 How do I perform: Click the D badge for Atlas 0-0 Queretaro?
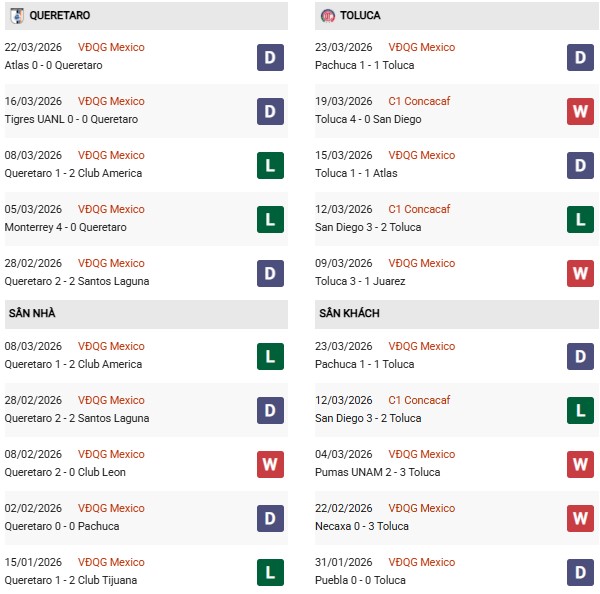click(x=270, y=57)
